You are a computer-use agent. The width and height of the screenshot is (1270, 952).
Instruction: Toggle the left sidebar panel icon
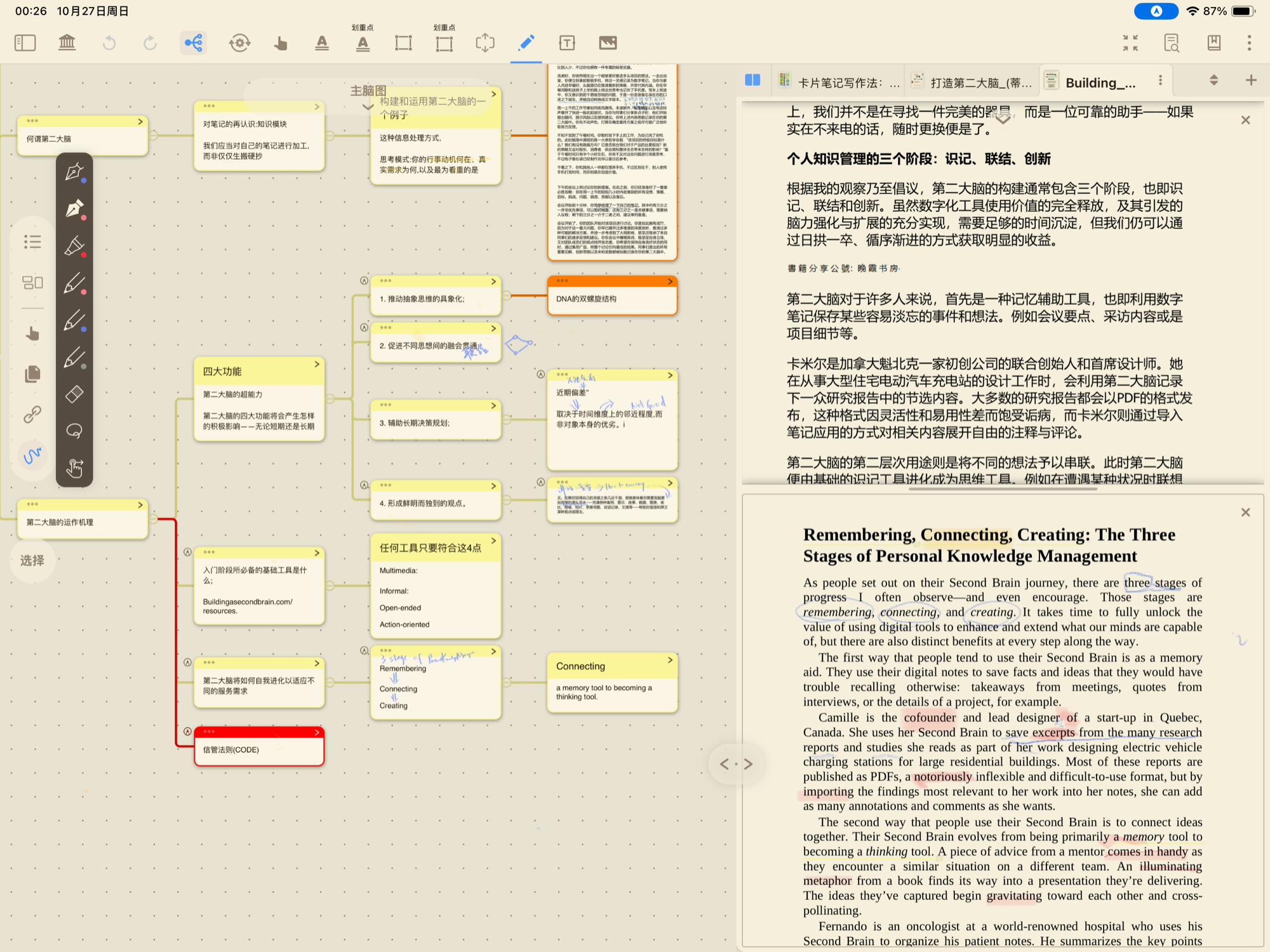click(x=25, y=43)
